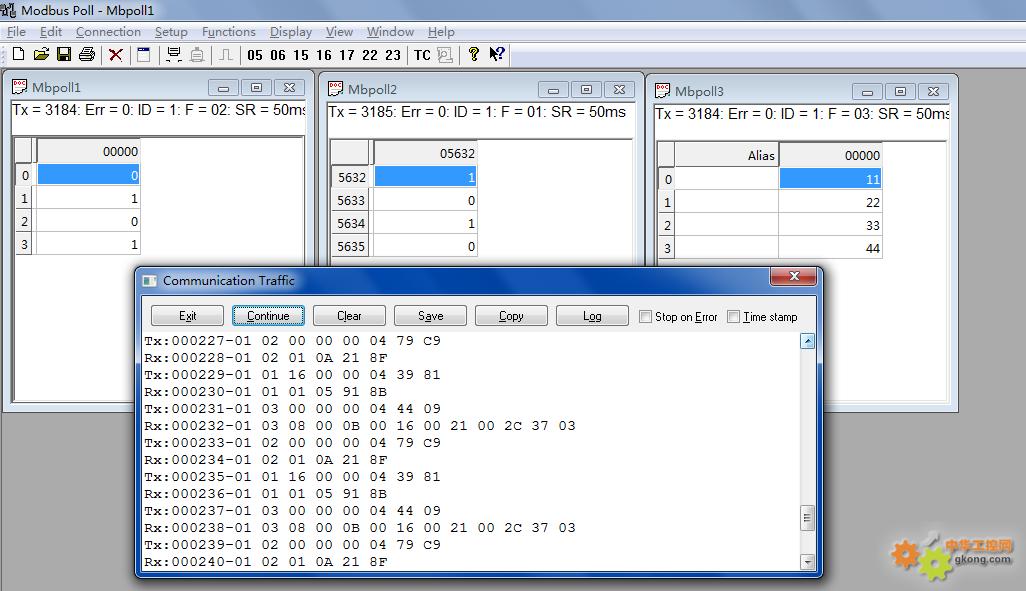Open the View menu

pyautogui.click(x=339, y=31)
